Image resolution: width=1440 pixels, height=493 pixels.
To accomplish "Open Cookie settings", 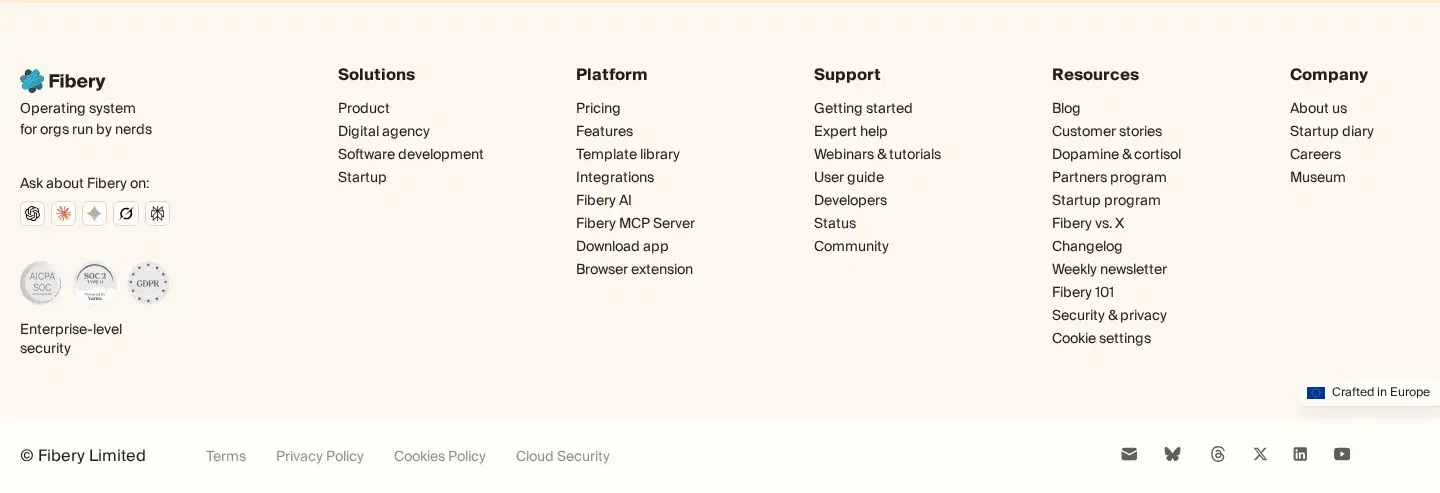I will (x=1101, y=338).
